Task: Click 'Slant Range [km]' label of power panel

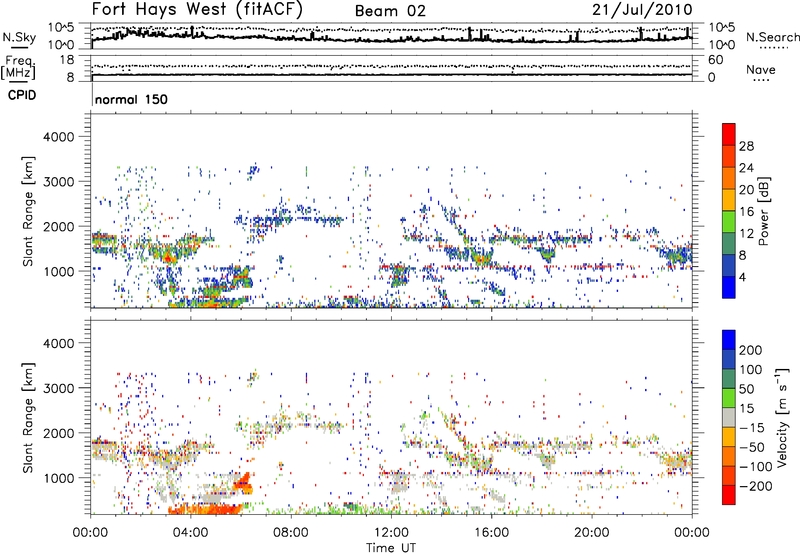Action: point(28,211)
